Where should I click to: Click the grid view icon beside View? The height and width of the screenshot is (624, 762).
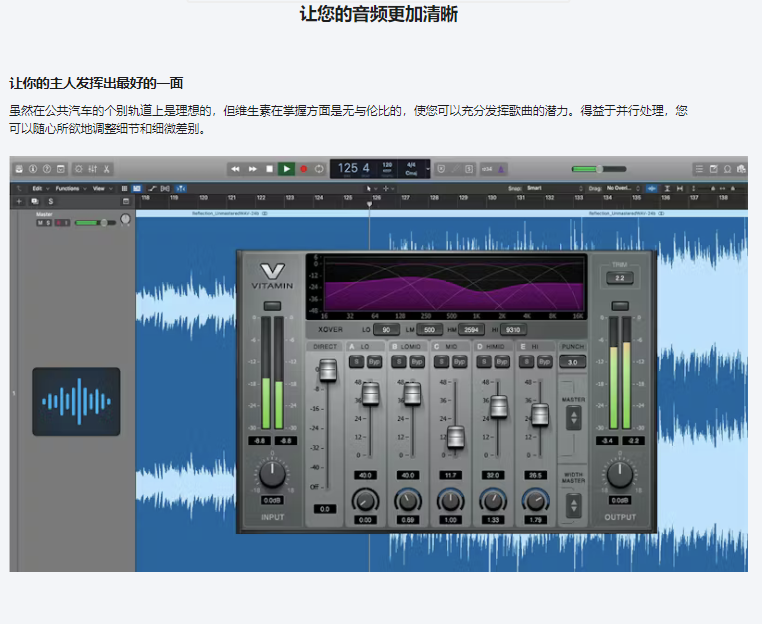124,189
